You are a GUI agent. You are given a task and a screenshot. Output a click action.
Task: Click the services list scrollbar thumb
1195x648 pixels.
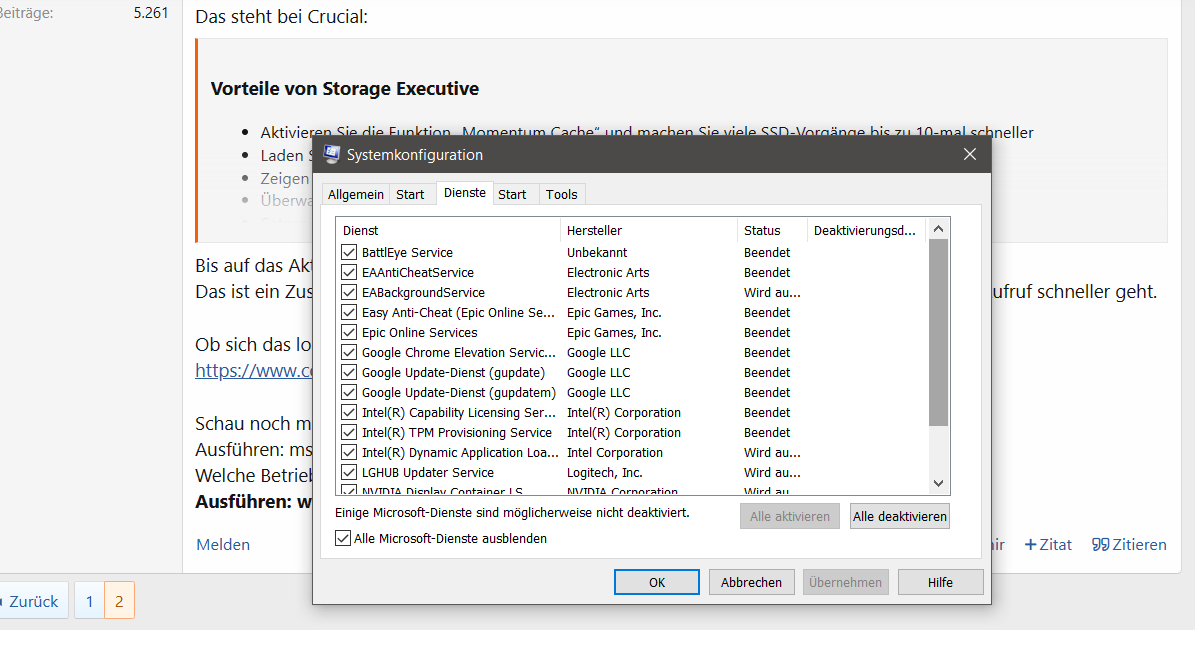click(x=938, y=332)
